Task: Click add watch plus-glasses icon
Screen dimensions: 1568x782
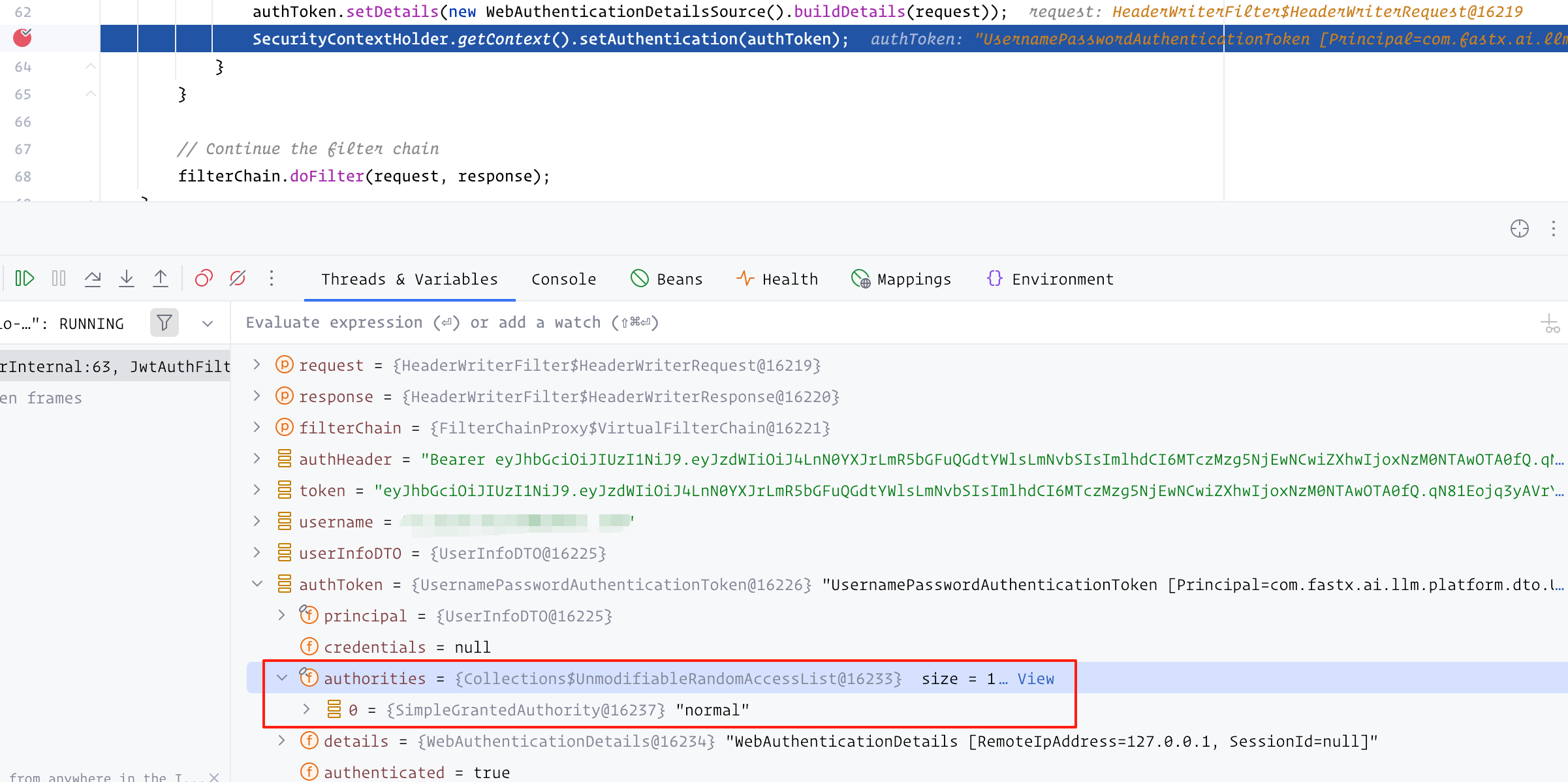Action: tap(1550, 323)
